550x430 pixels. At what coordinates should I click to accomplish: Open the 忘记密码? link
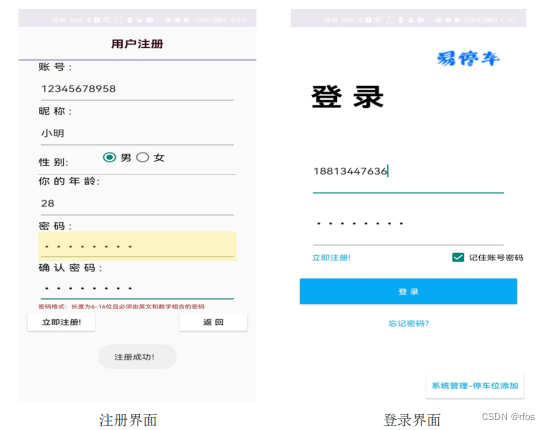point(408,323)
